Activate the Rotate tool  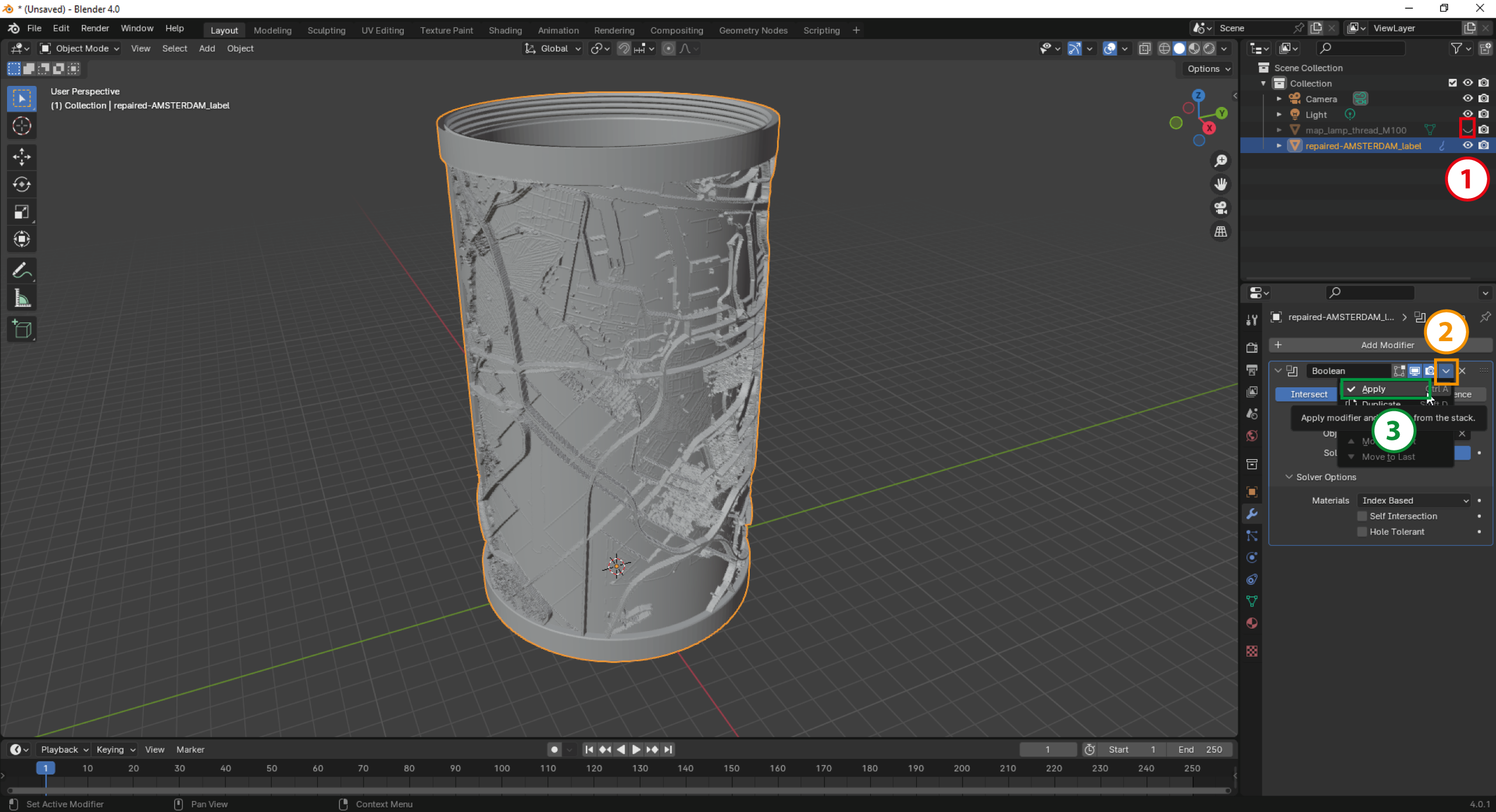pos(22,184)
